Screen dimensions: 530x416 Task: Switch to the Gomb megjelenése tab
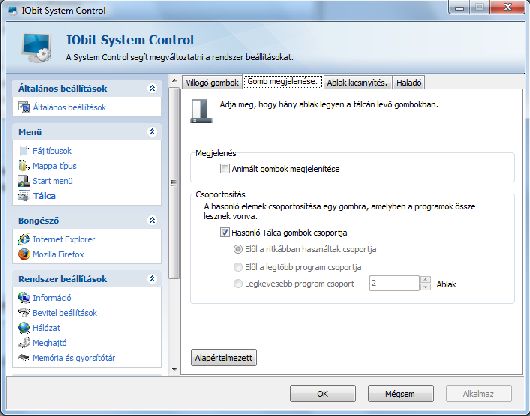click(x=283, y=81)
